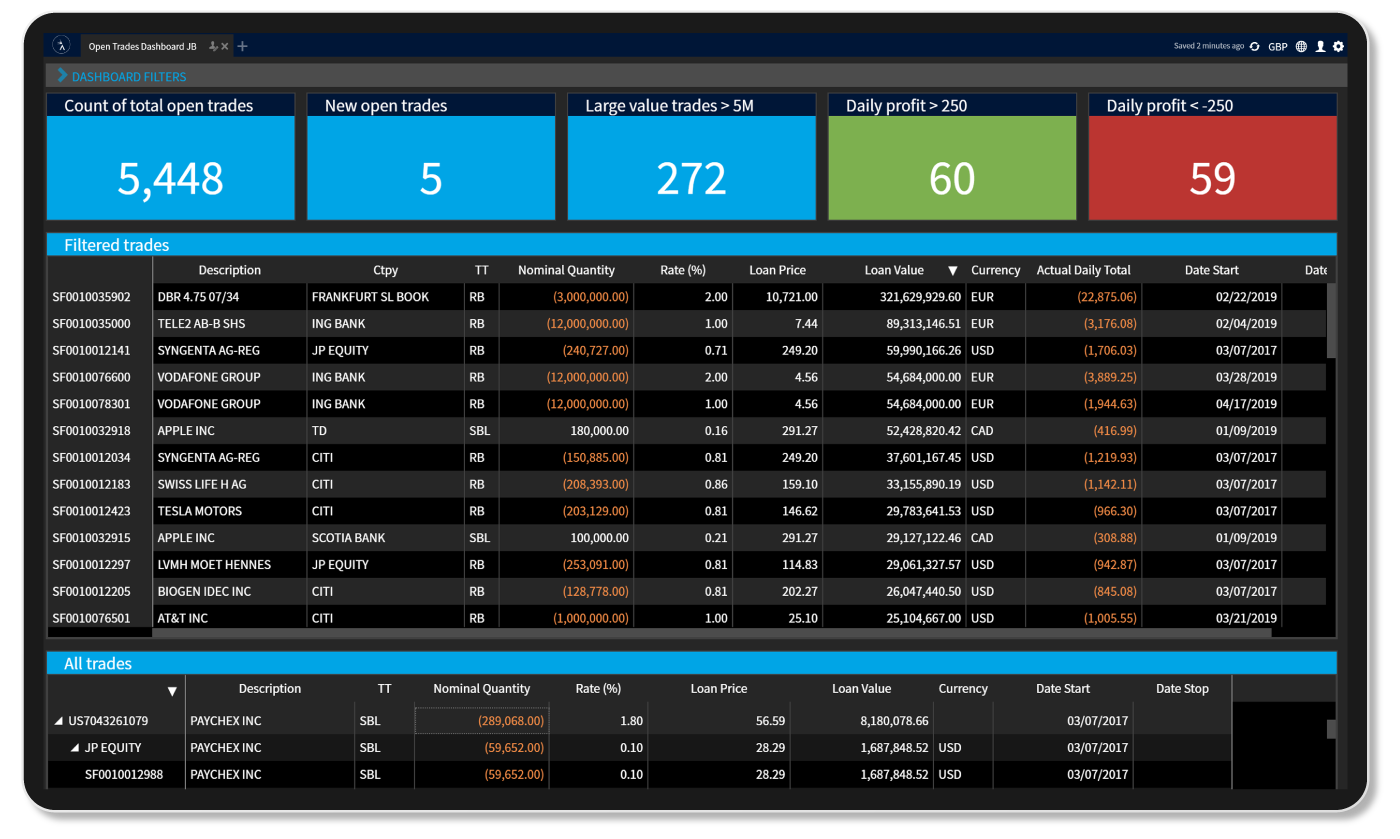The width and height of the screenshot is (1400, 839).
Task: Click the All trades panel header
Action: pos(692,663)
